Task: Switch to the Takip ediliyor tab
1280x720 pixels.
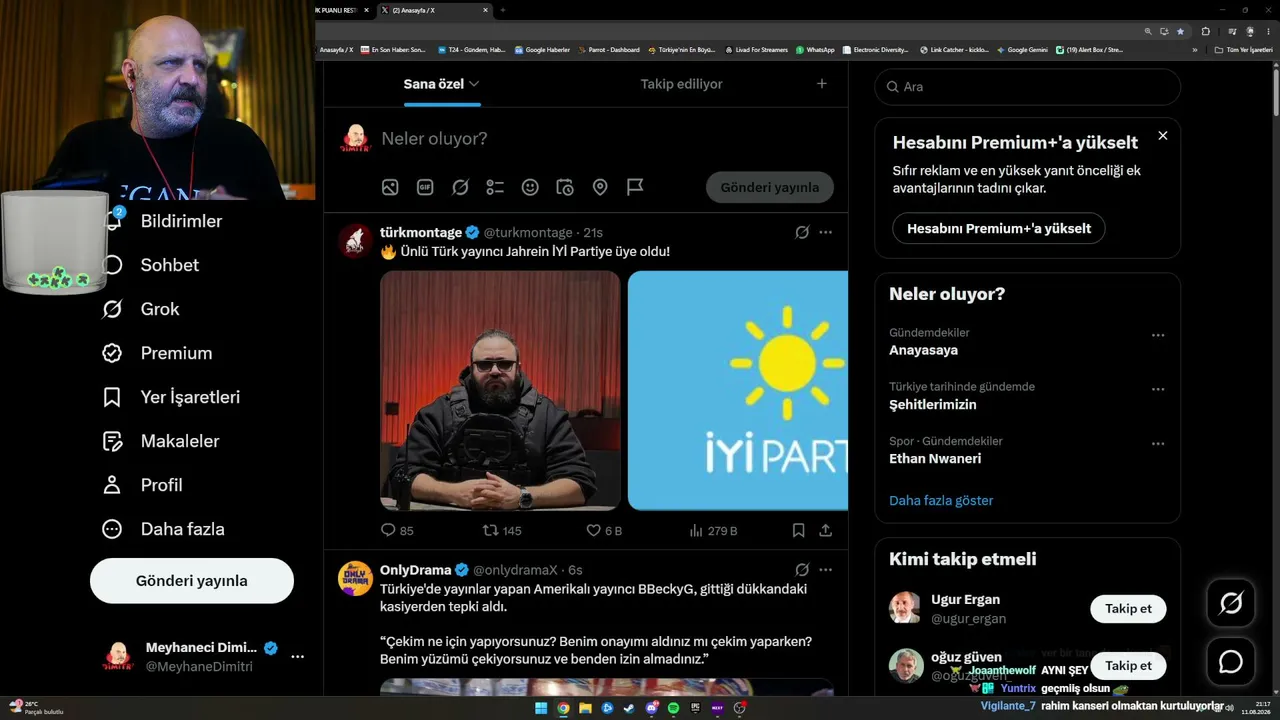Action: coord(681,84)
